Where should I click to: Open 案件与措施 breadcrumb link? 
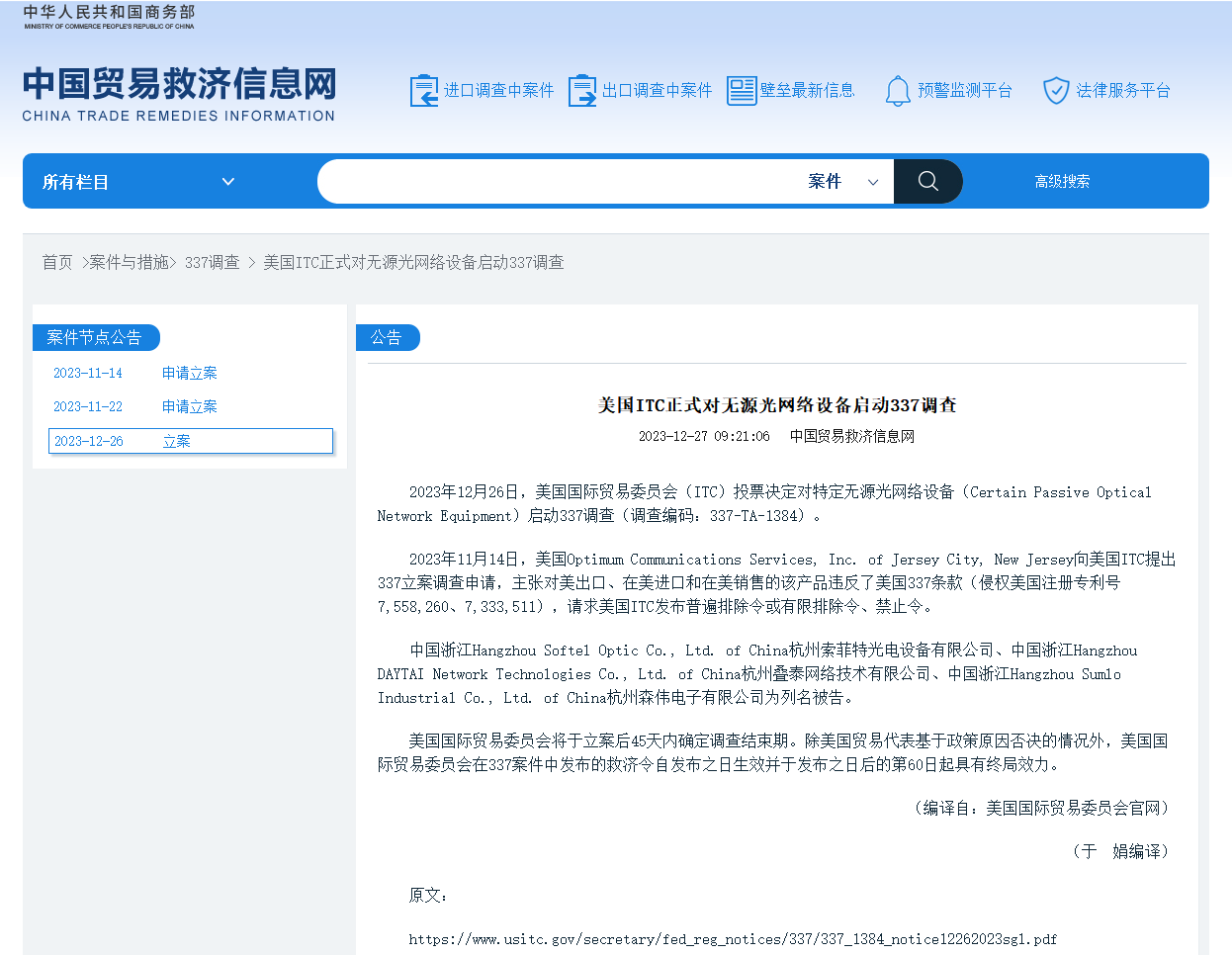pyautogui.click(x=129, y=262)
